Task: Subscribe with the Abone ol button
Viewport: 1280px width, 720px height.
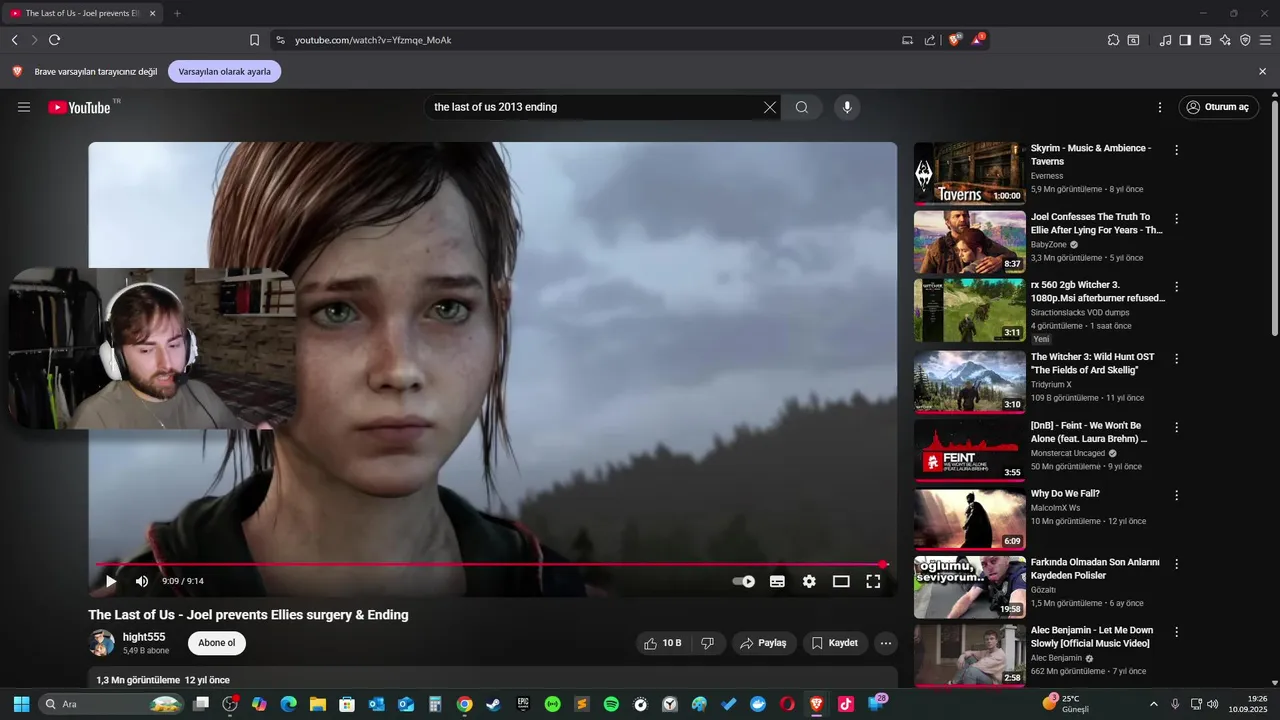Action: click(217, 643)
